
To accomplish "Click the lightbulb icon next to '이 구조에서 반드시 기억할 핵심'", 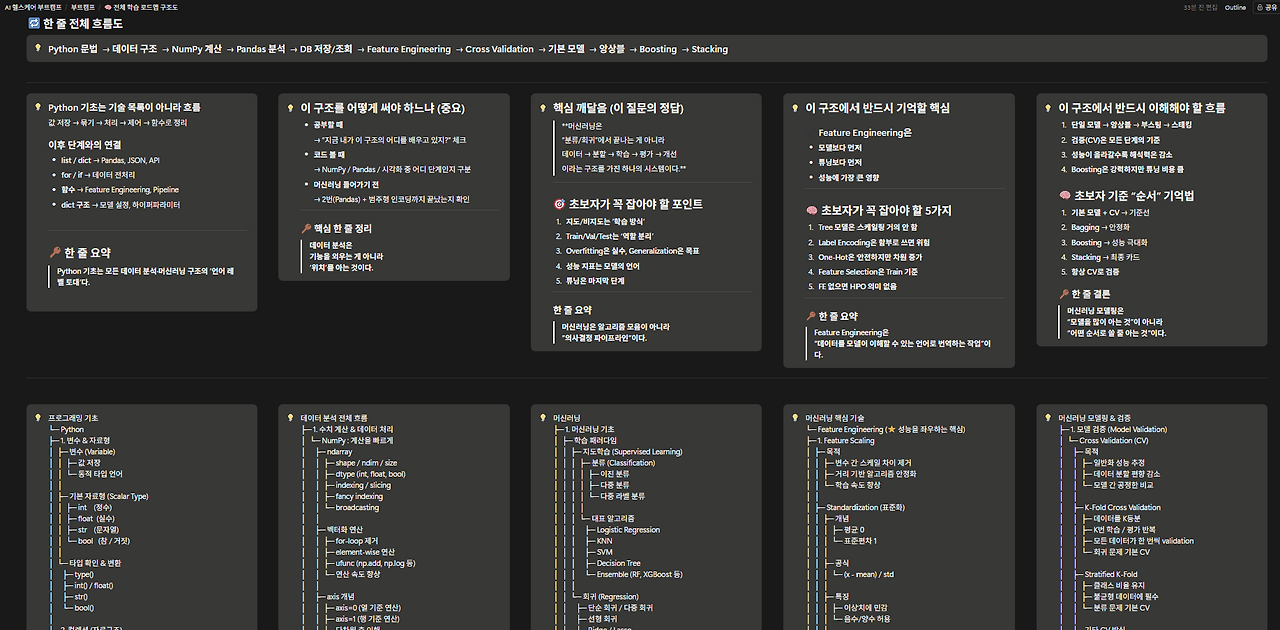I will (x=795, y=107).
